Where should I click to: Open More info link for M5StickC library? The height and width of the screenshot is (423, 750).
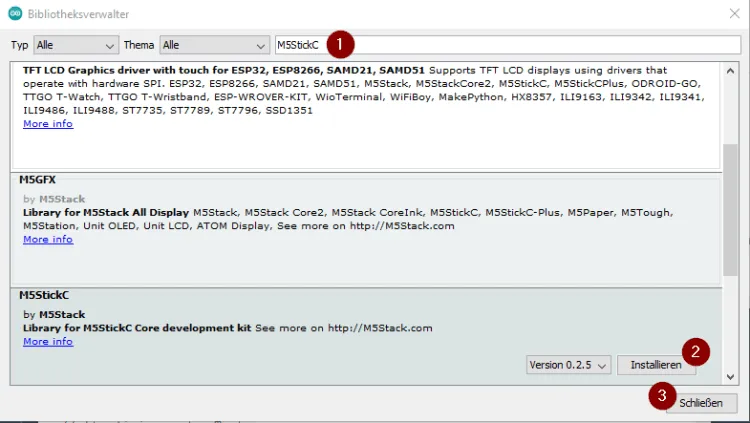click(x=48, y=342)
